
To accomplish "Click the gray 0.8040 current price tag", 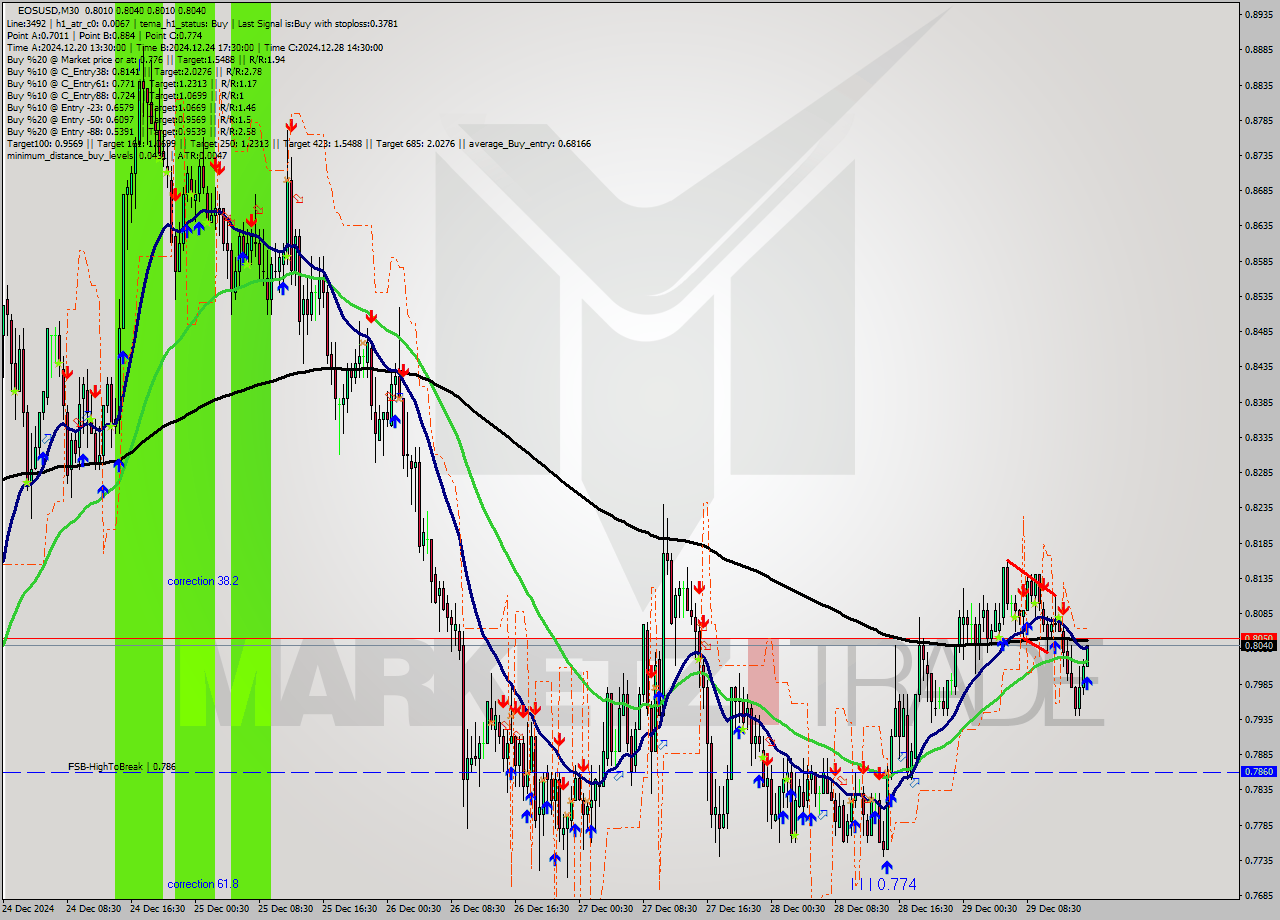I will click(x=1258, y=645).
